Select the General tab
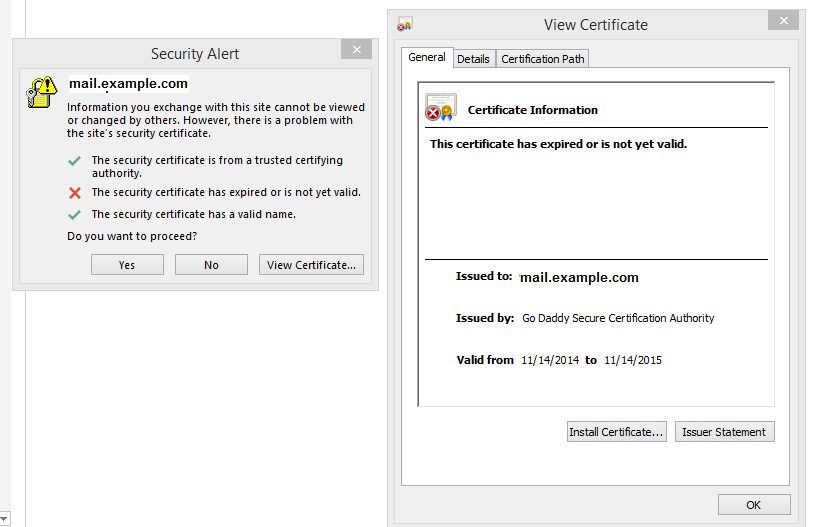Screen dimensions: 836x527 [427, 58]
